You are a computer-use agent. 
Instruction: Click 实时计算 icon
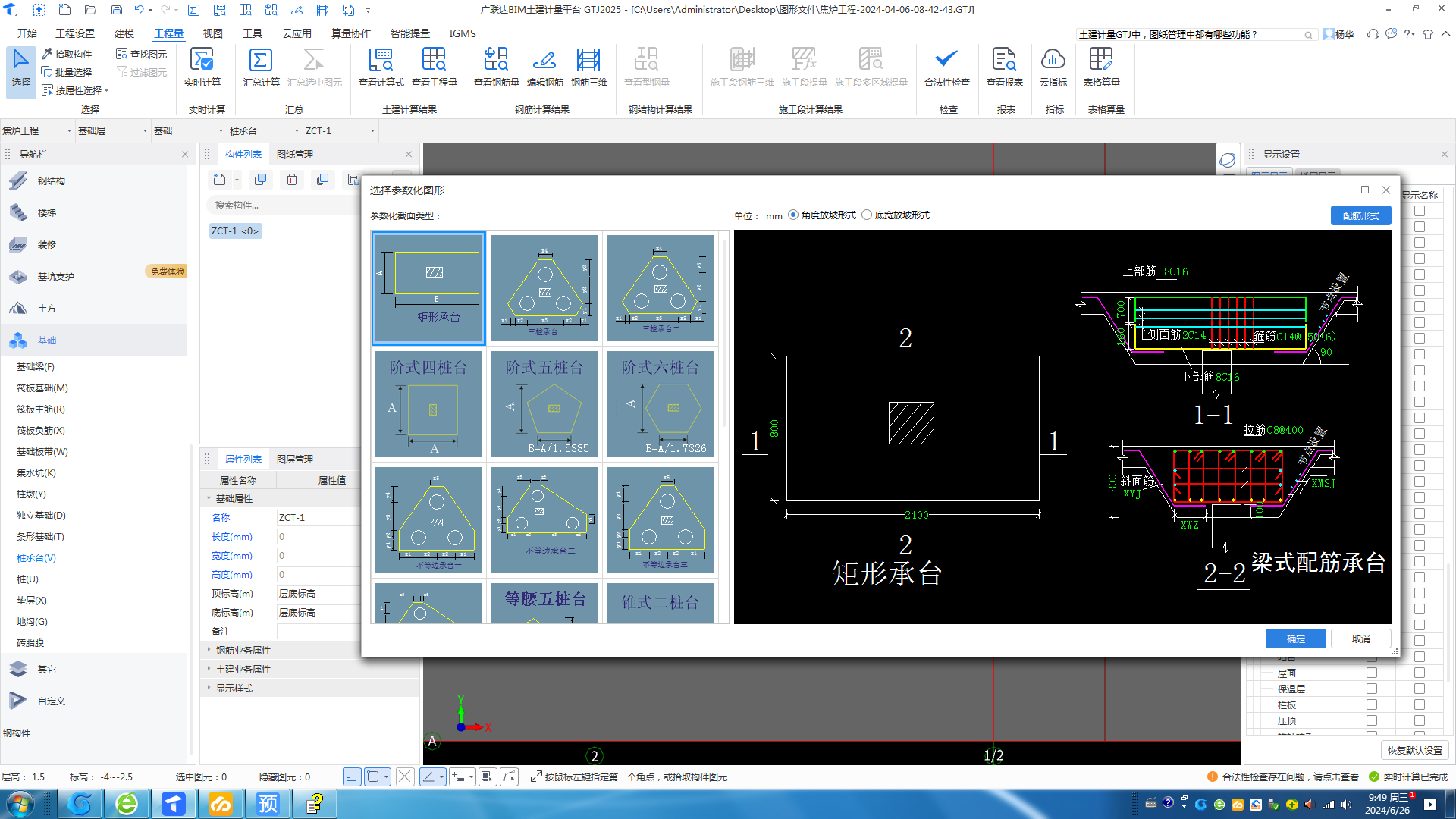pyautogui.click(x=202, y=60)
